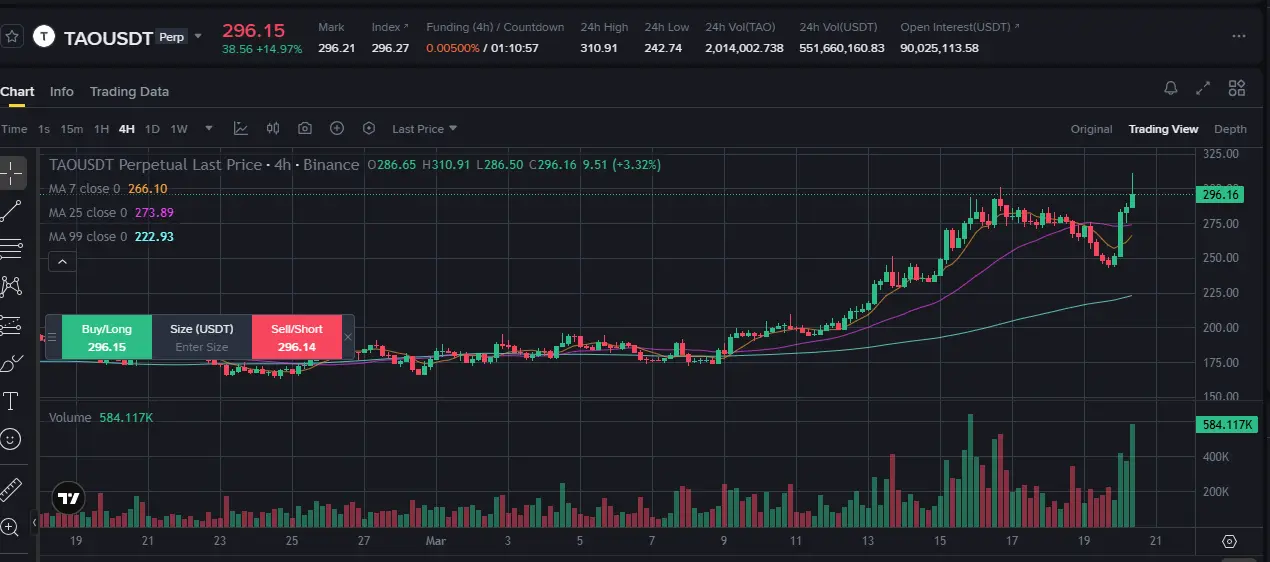Open the Trading Data tab
The image size is (1270, 562).
click(x=129, y=91)
